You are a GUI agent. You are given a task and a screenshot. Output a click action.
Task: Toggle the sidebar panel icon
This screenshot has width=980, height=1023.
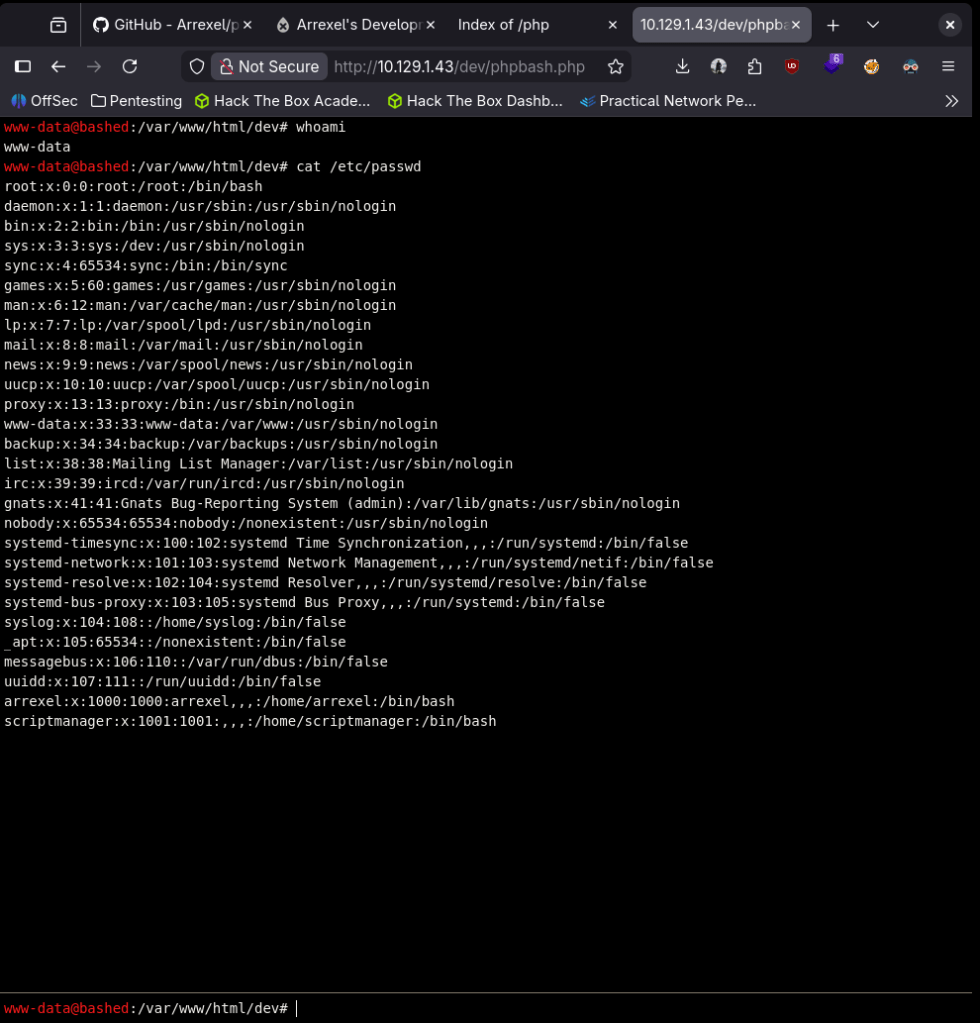[x=23, y=67]
